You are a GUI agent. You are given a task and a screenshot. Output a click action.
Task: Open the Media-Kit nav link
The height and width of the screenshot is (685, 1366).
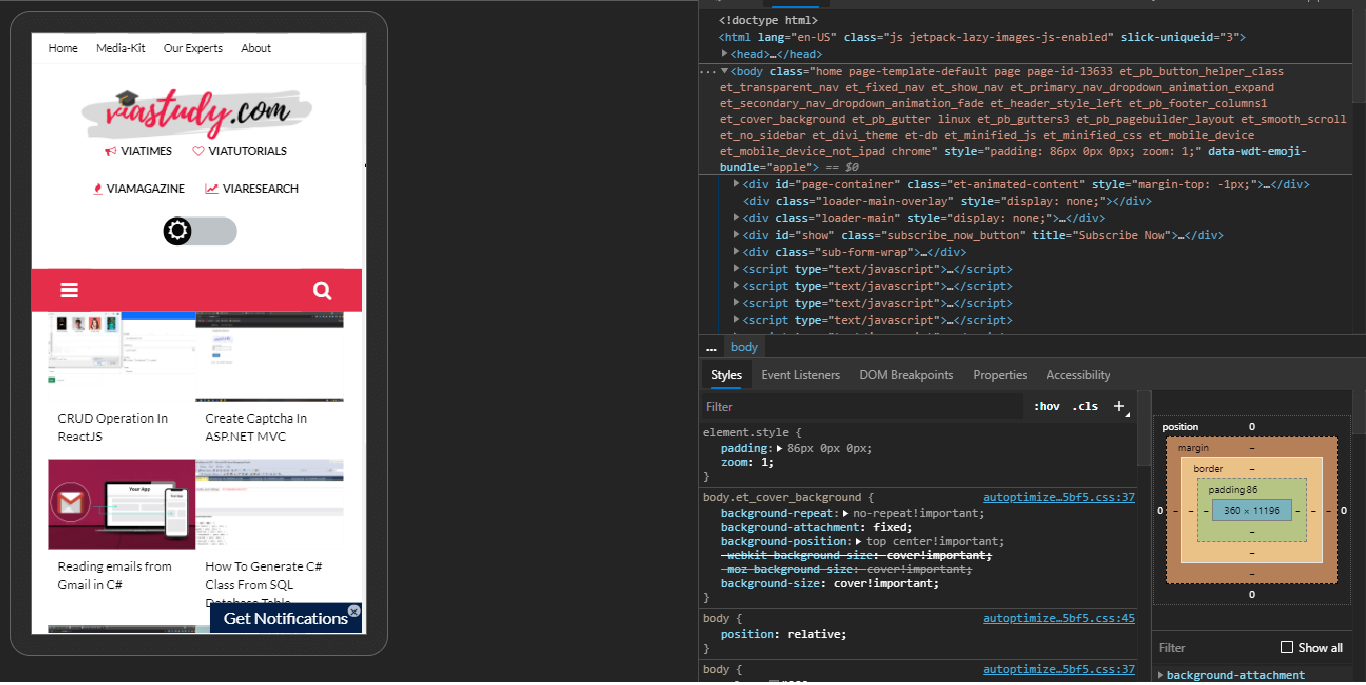point(121,48)
